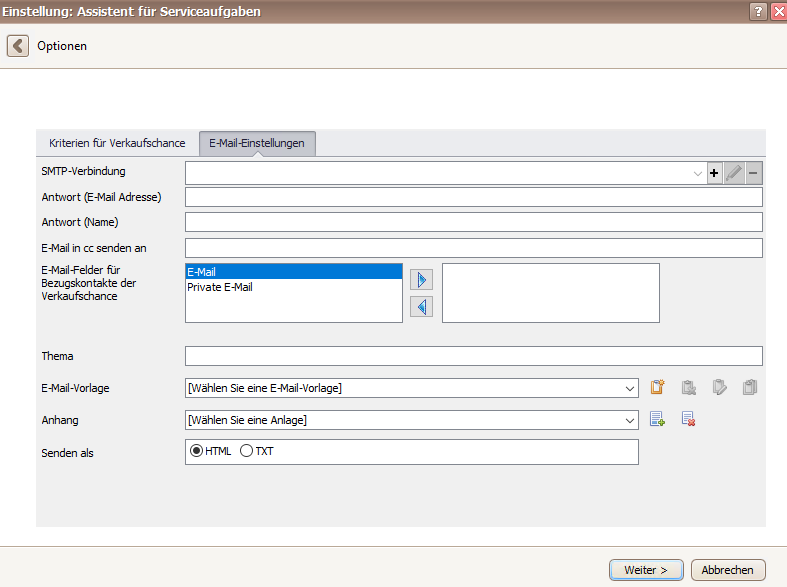Click the Weiter button
Image resolution: width=787 pixels, height=587 pixels.
(646, 570)
